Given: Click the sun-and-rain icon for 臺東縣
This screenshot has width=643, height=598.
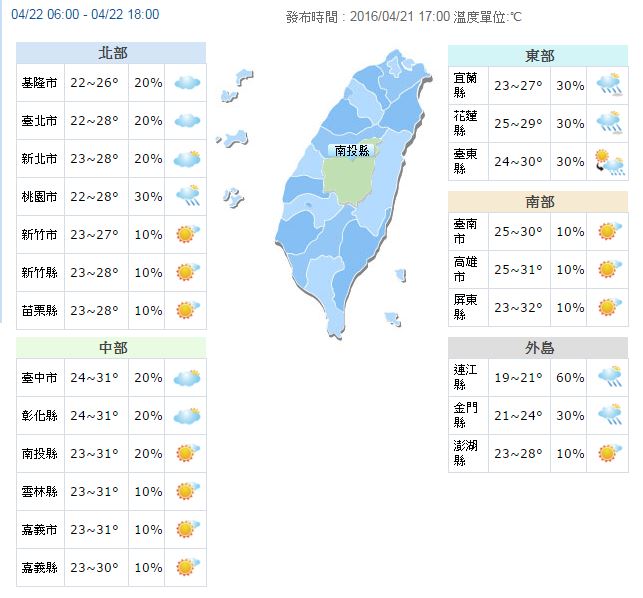Looking at the screenshot, I should tap(609, 162).
